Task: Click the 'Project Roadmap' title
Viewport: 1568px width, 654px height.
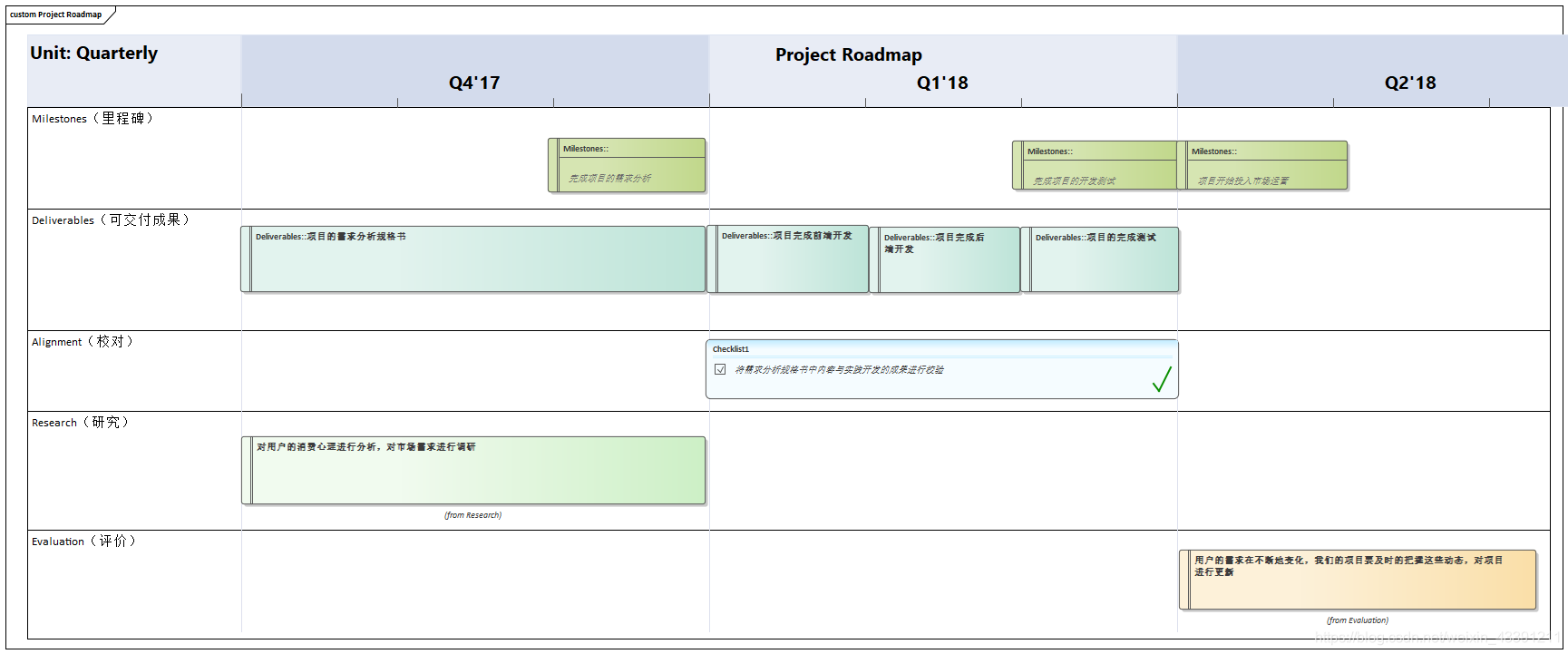Action: pyautogui.click(x=849, y=54)
